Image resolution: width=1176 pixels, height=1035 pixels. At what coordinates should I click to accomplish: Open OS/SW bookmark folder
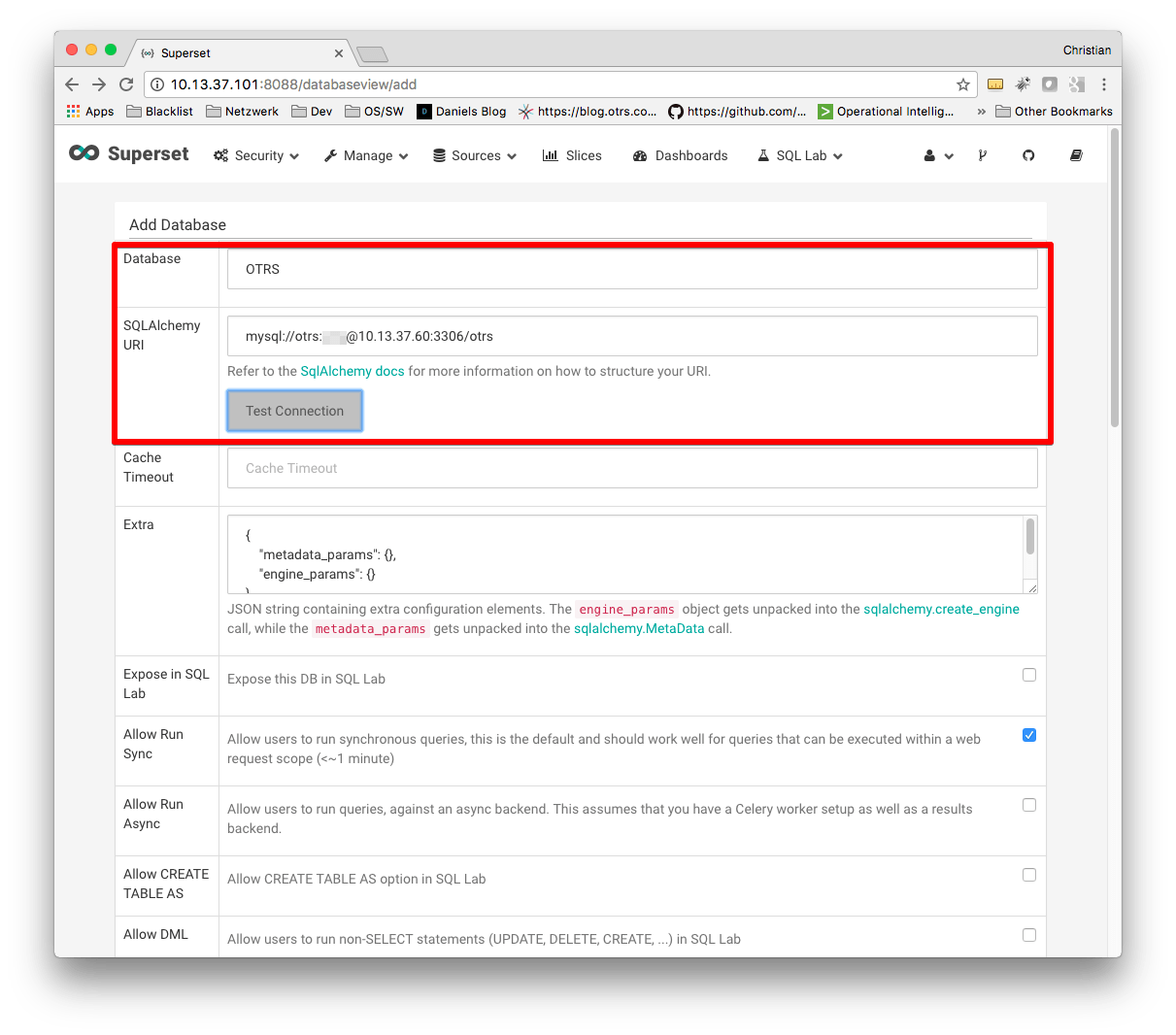374,112
